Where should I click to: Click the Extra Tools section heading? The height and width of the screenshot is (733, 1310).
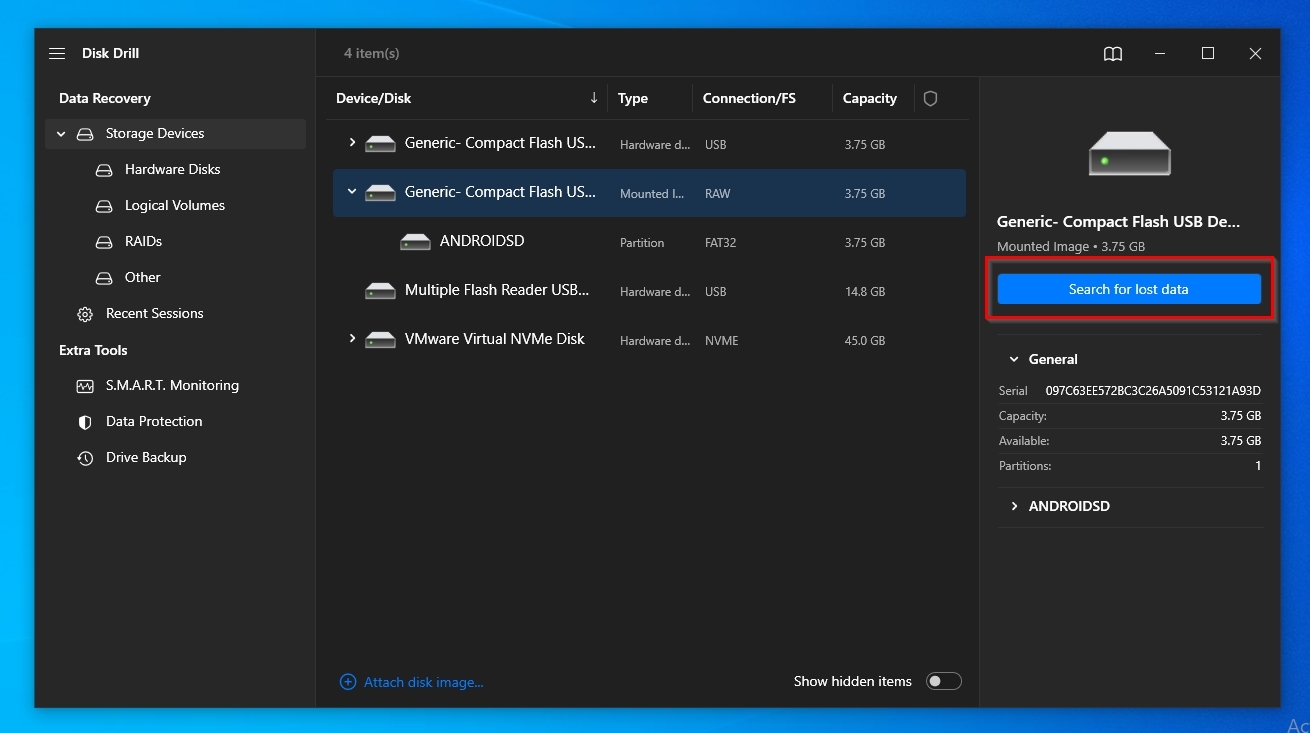93,350
